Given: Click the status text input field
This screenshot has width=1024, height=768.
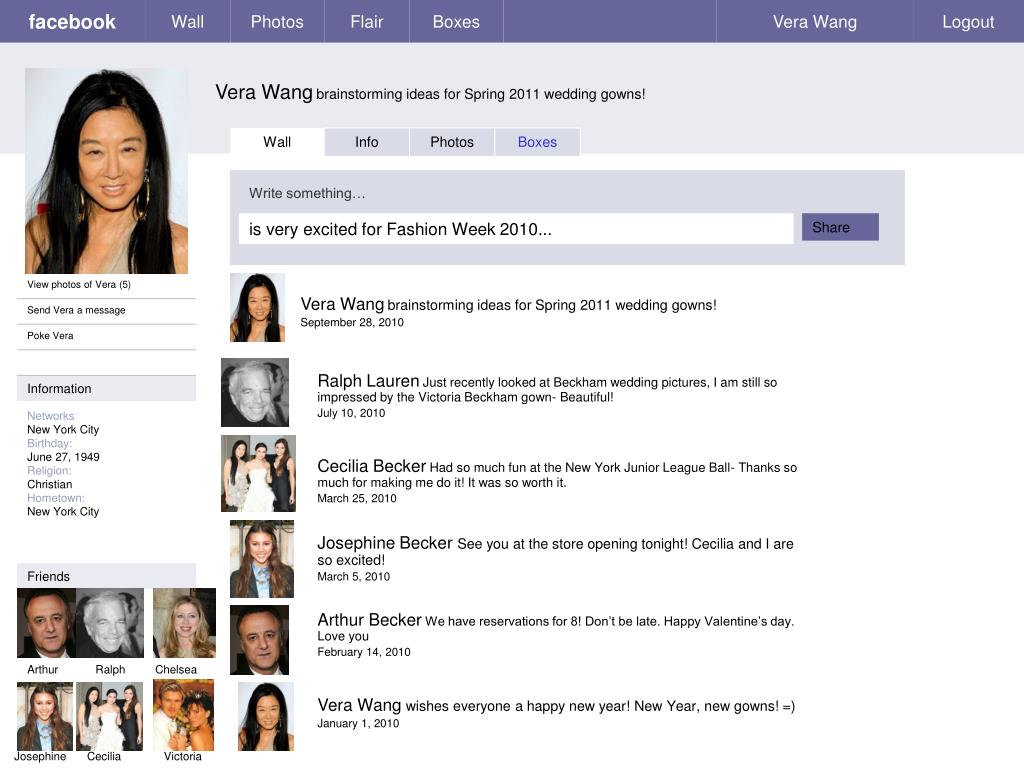Looking at the screenshot, I should click(x=516, y=229).
